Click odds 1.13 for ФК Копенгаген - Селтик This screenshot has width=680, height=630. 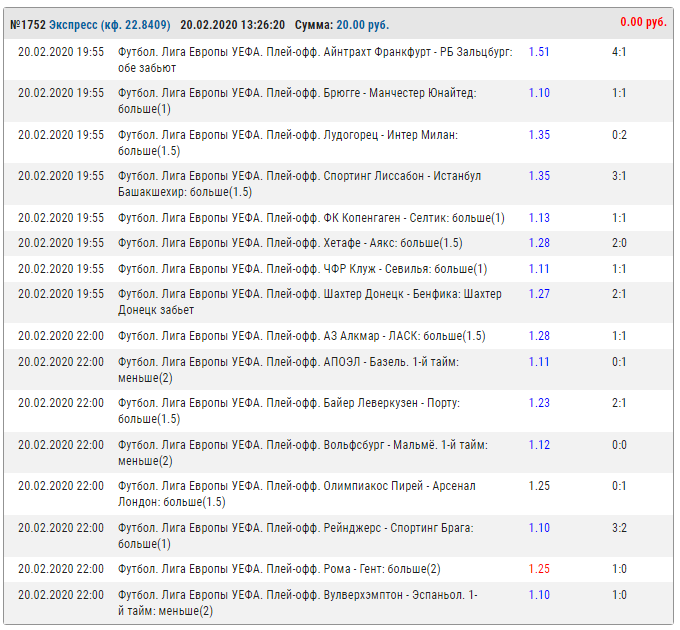(539, 218)
